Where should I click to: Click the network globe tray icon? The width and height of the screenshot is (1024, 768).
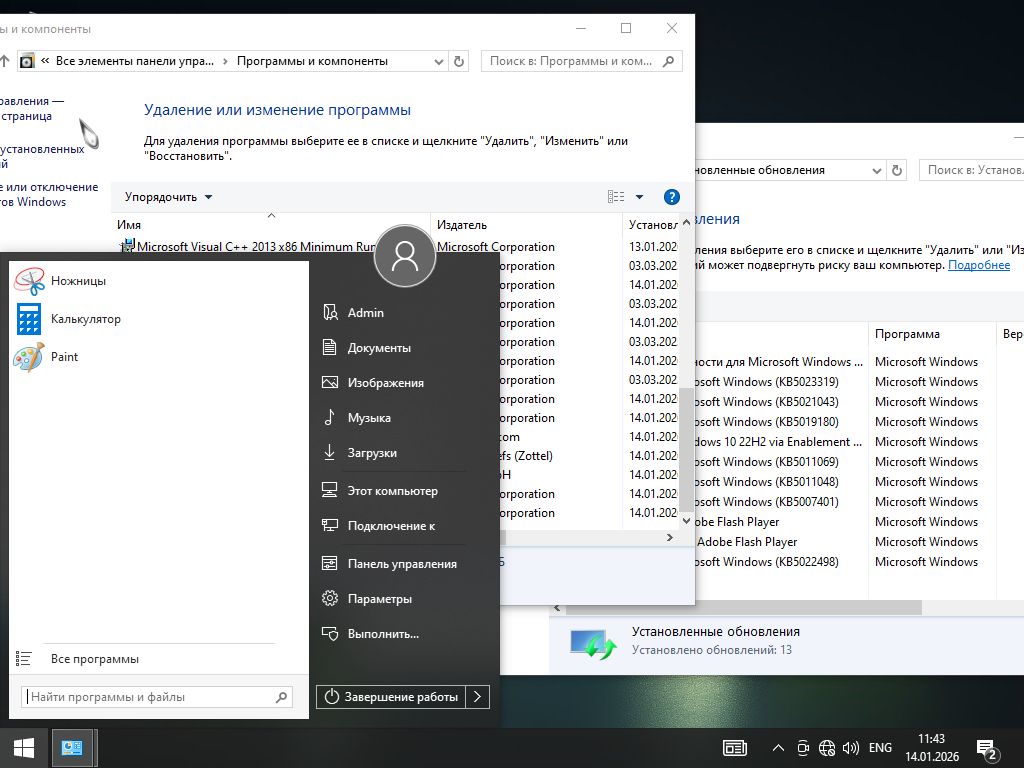(827, 748)
